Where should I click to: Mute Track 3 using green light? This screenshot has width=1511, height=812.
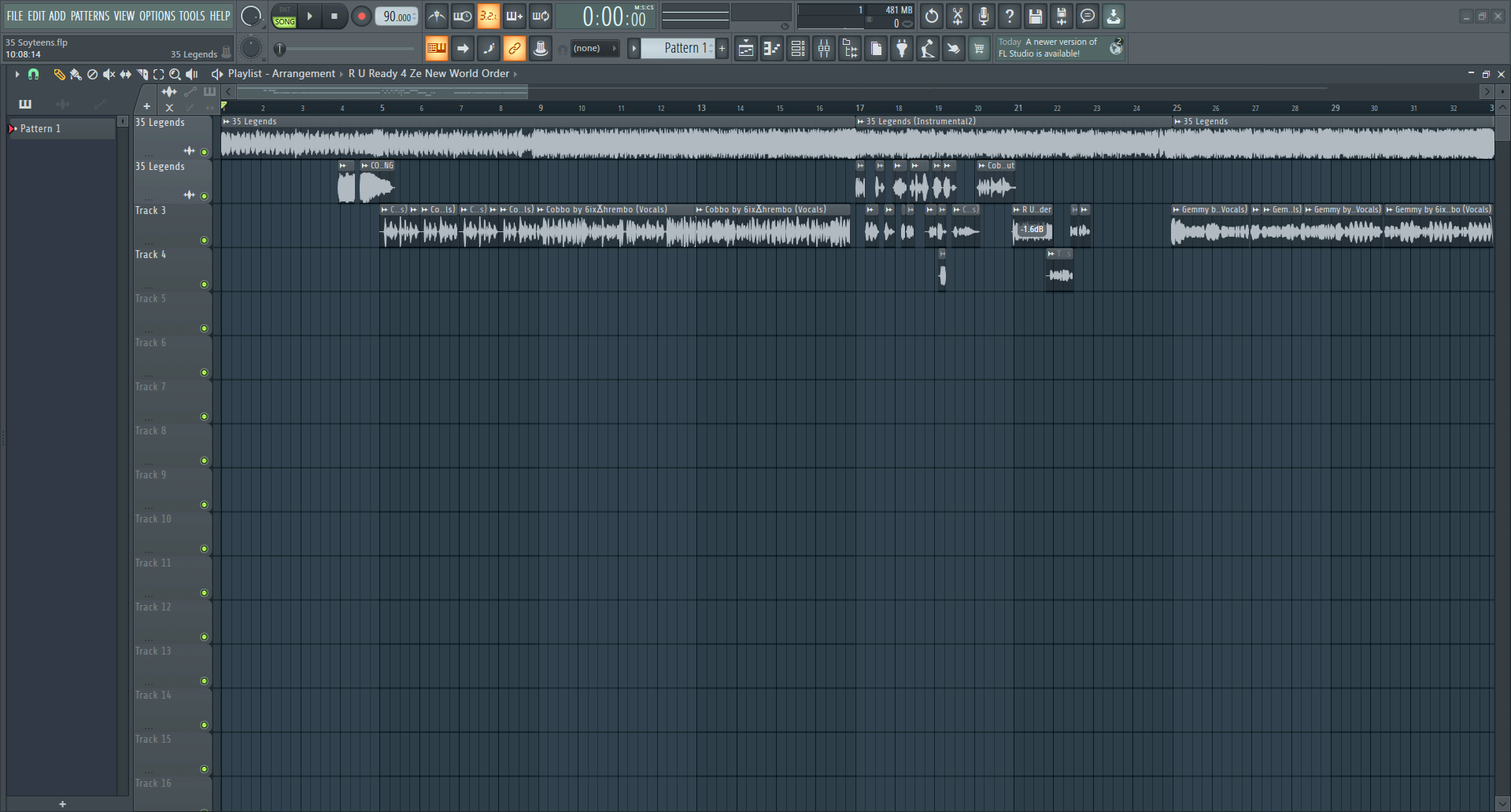[205, 240]
